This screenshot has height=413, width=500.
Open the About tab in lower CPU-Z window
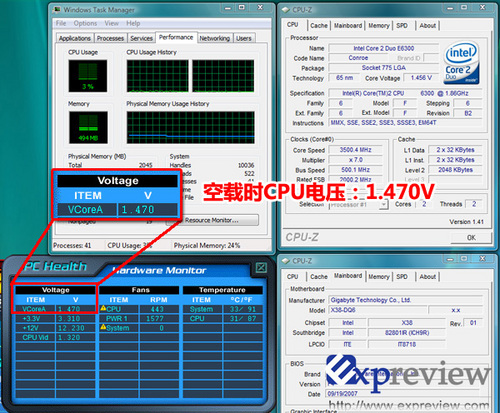(428, 277)
